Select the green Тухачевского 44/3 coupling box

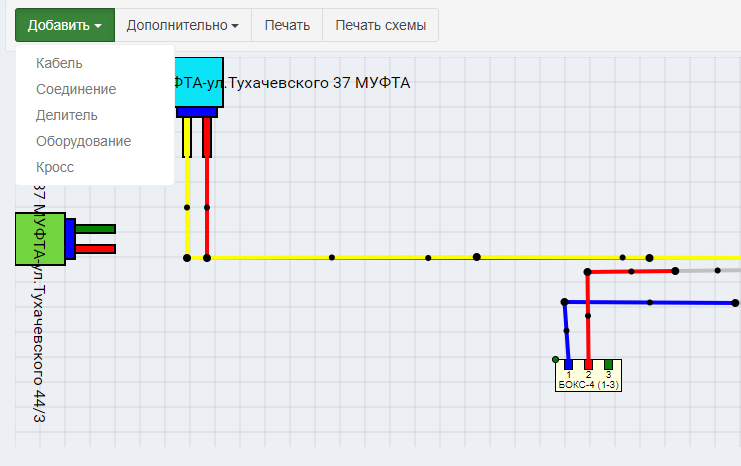coord(40,238)
